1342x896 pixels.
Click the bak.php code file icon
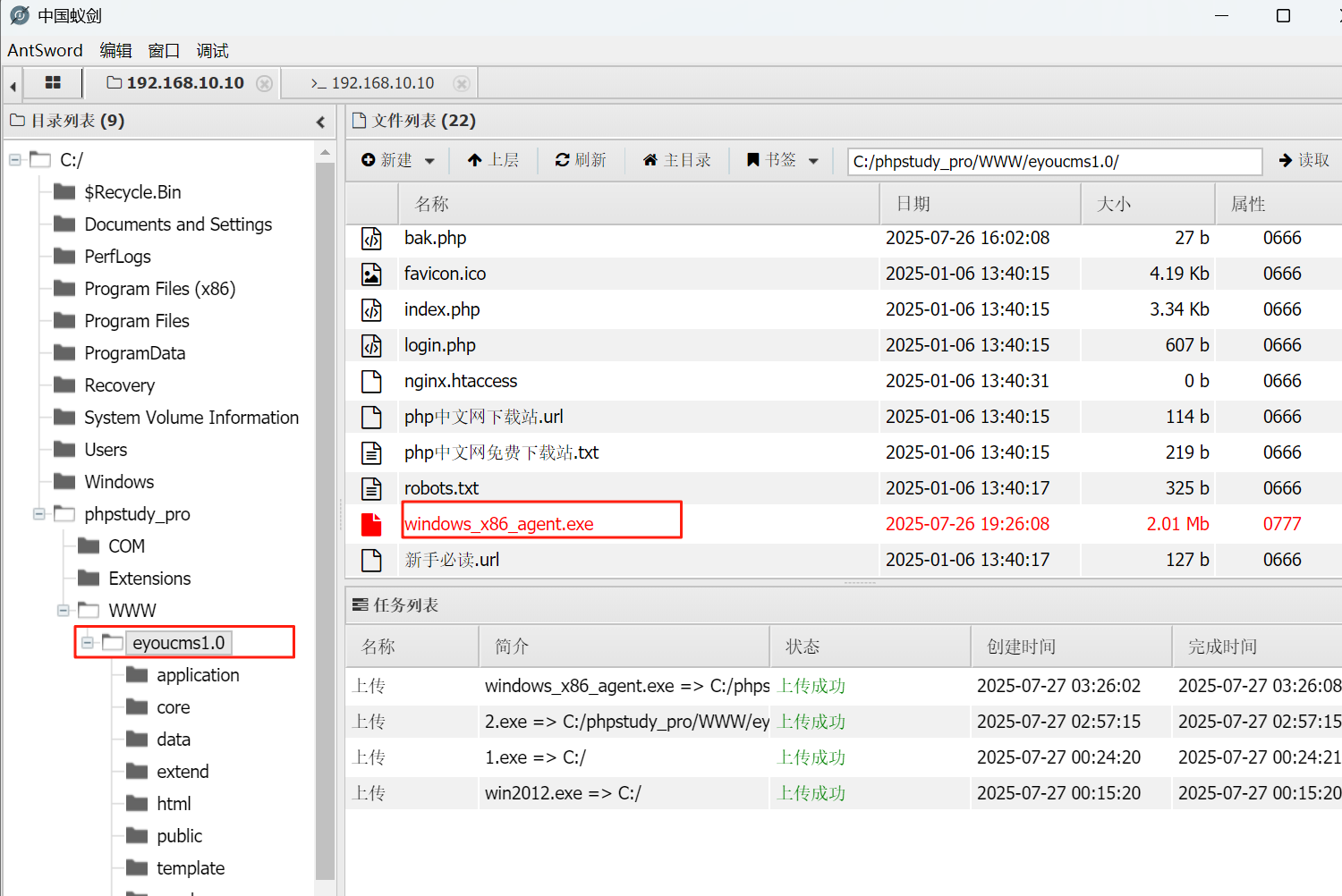tap(371, 238)
